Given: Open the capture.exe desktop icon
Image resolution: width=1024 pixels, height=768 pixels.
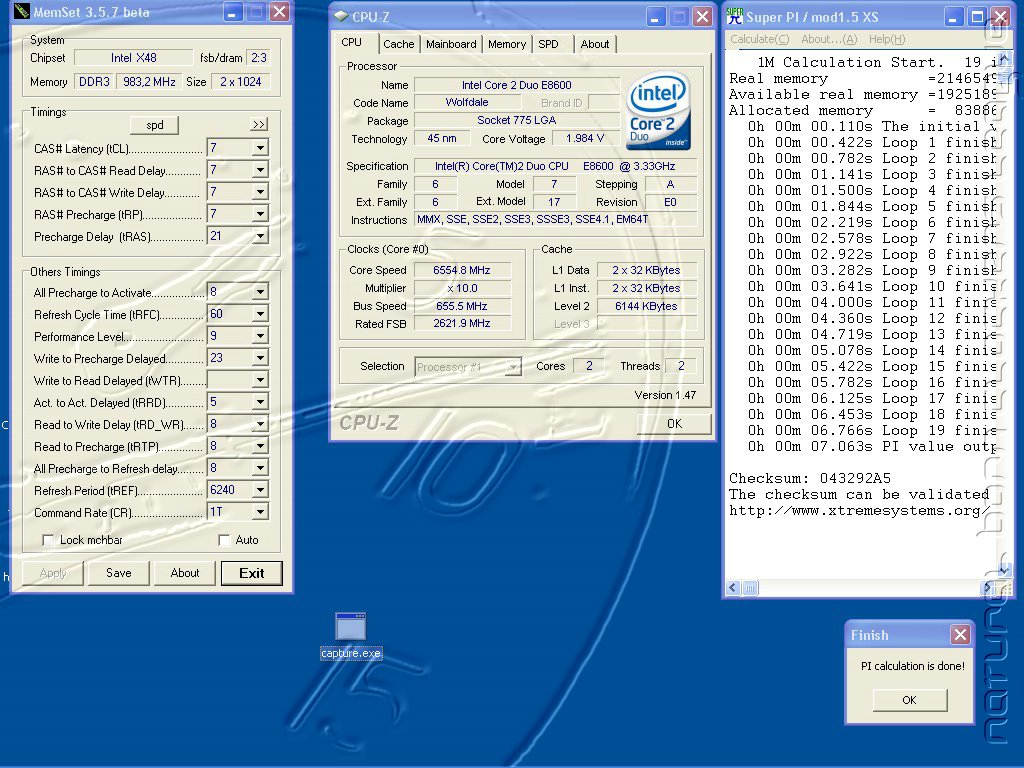Looking at the screenshot, I should 351,635.
